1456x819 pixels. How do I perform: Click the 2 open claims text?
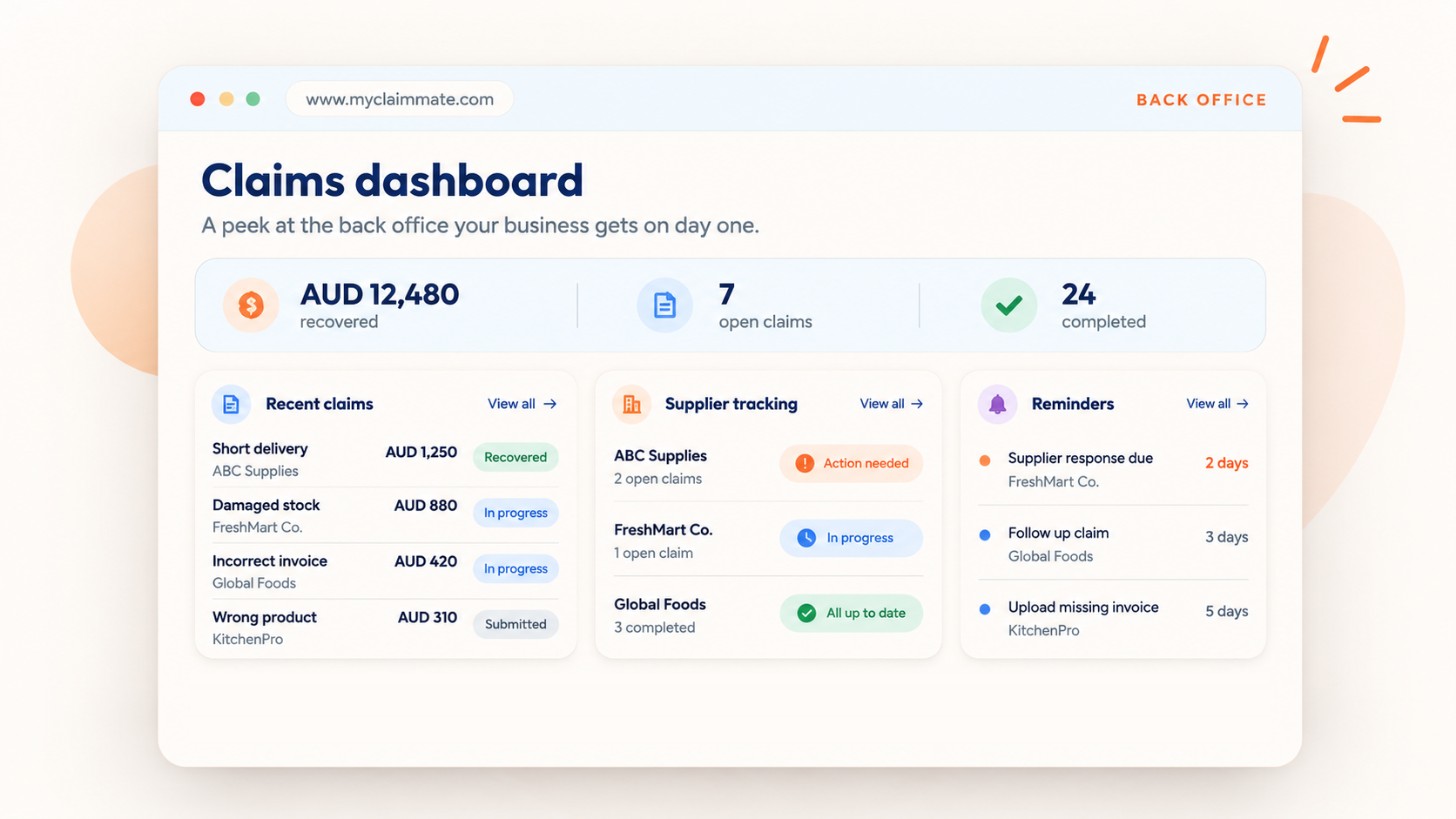pyautogui.click(x=657, y=479)
